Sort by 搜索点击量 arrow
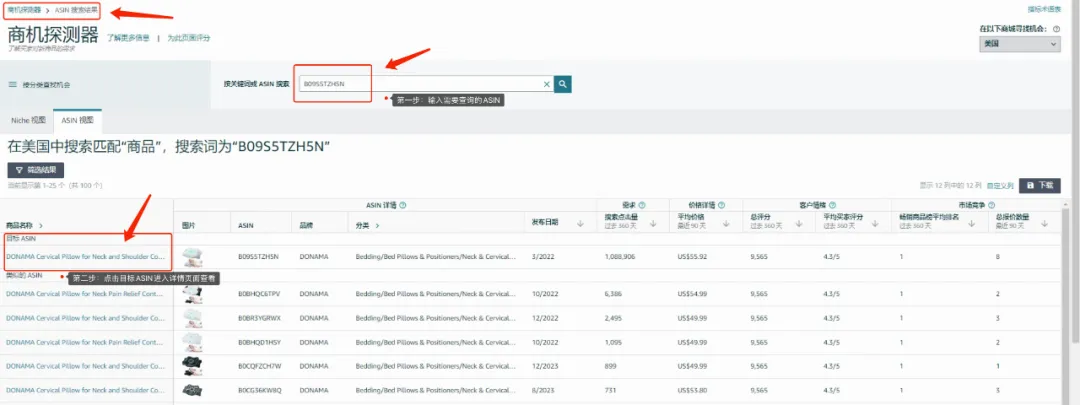The width and height of the screenshot is (1080, 405). click(x=654, y=222)
